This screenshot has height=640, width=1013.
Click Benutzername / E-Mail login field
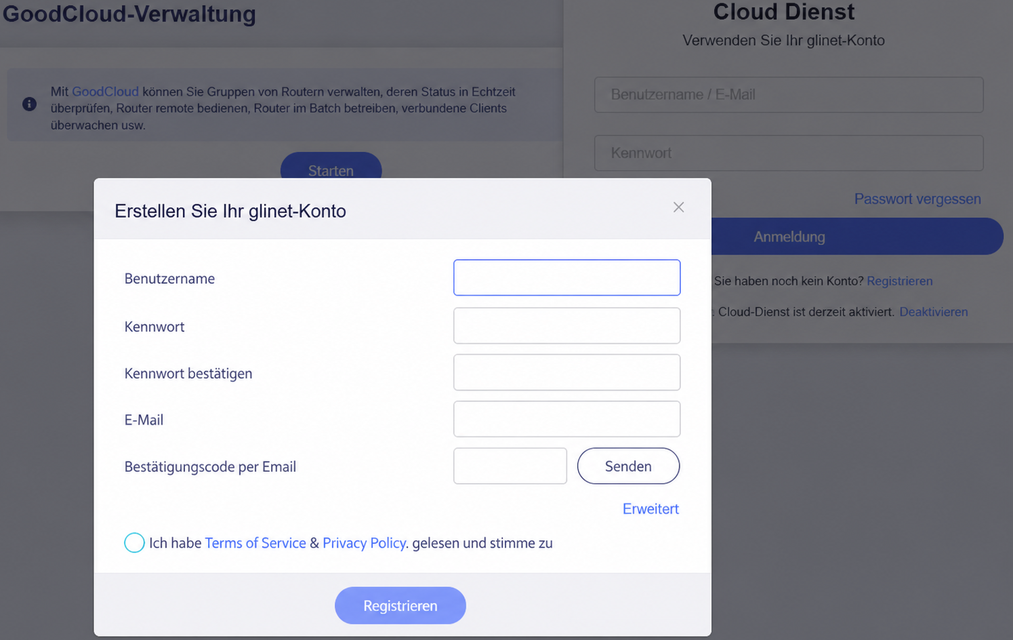(789, 95)
